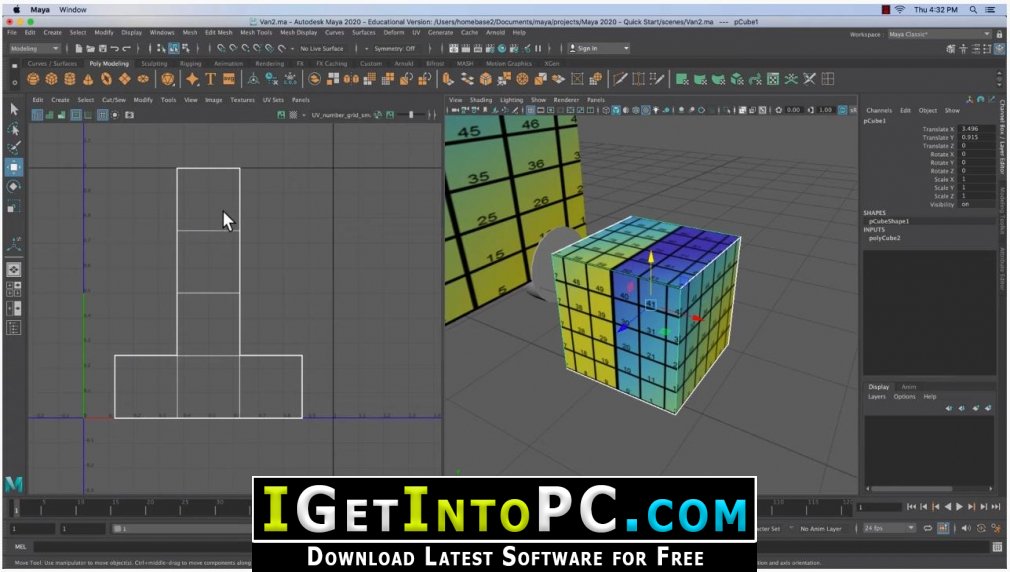The height and width of the screenshot is (572, 1010).
Task: Click polyCube2 under INPUTS
Action: 884,238
